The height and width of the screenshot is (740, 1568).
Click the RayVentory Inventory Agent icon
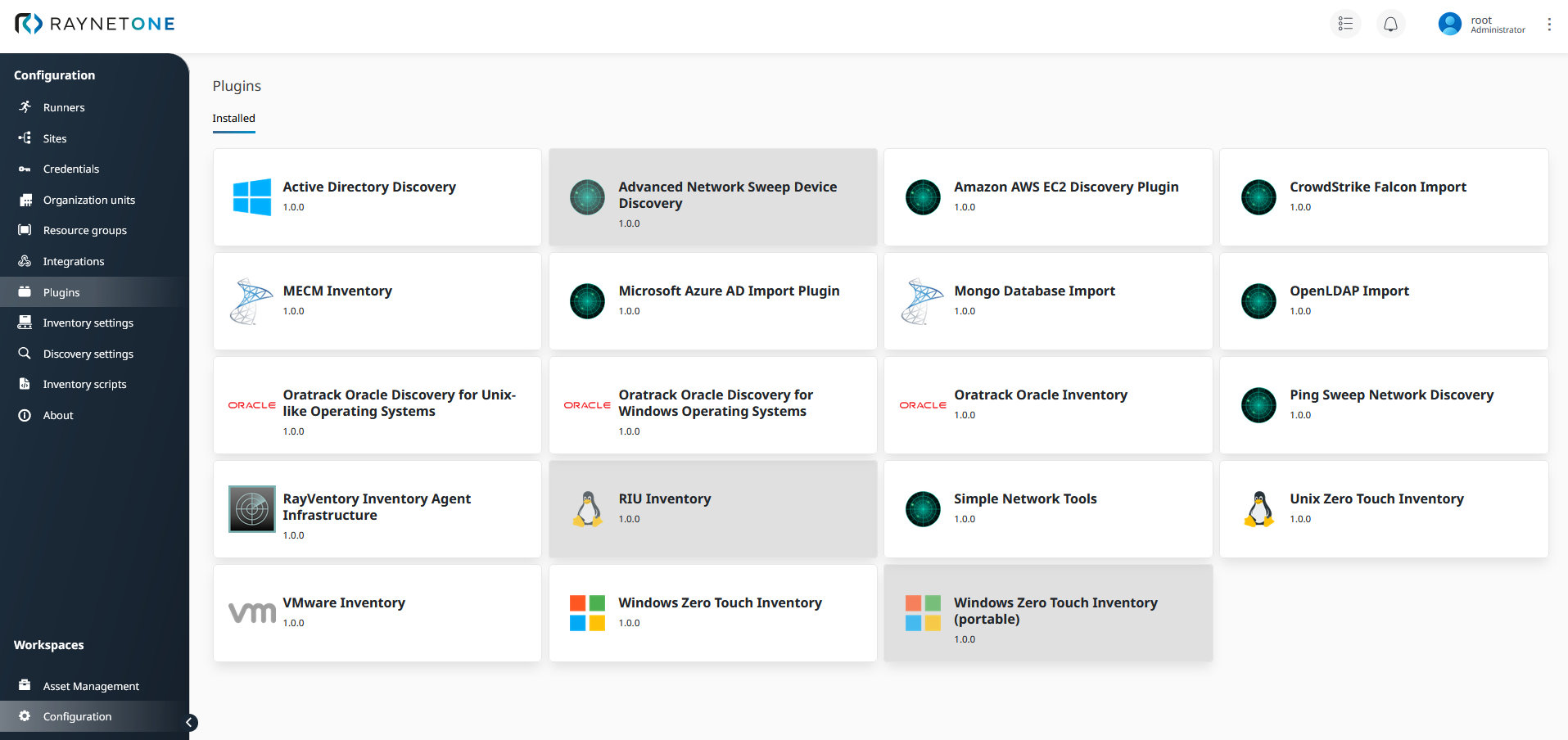(251, 509)
